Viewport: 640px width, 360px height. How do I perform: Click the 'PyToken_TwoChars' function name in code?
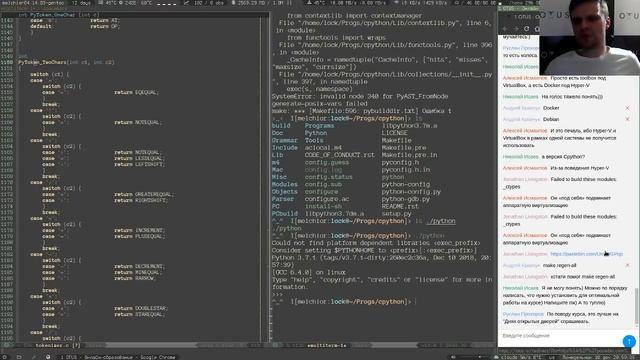click(x=42, y=62)
